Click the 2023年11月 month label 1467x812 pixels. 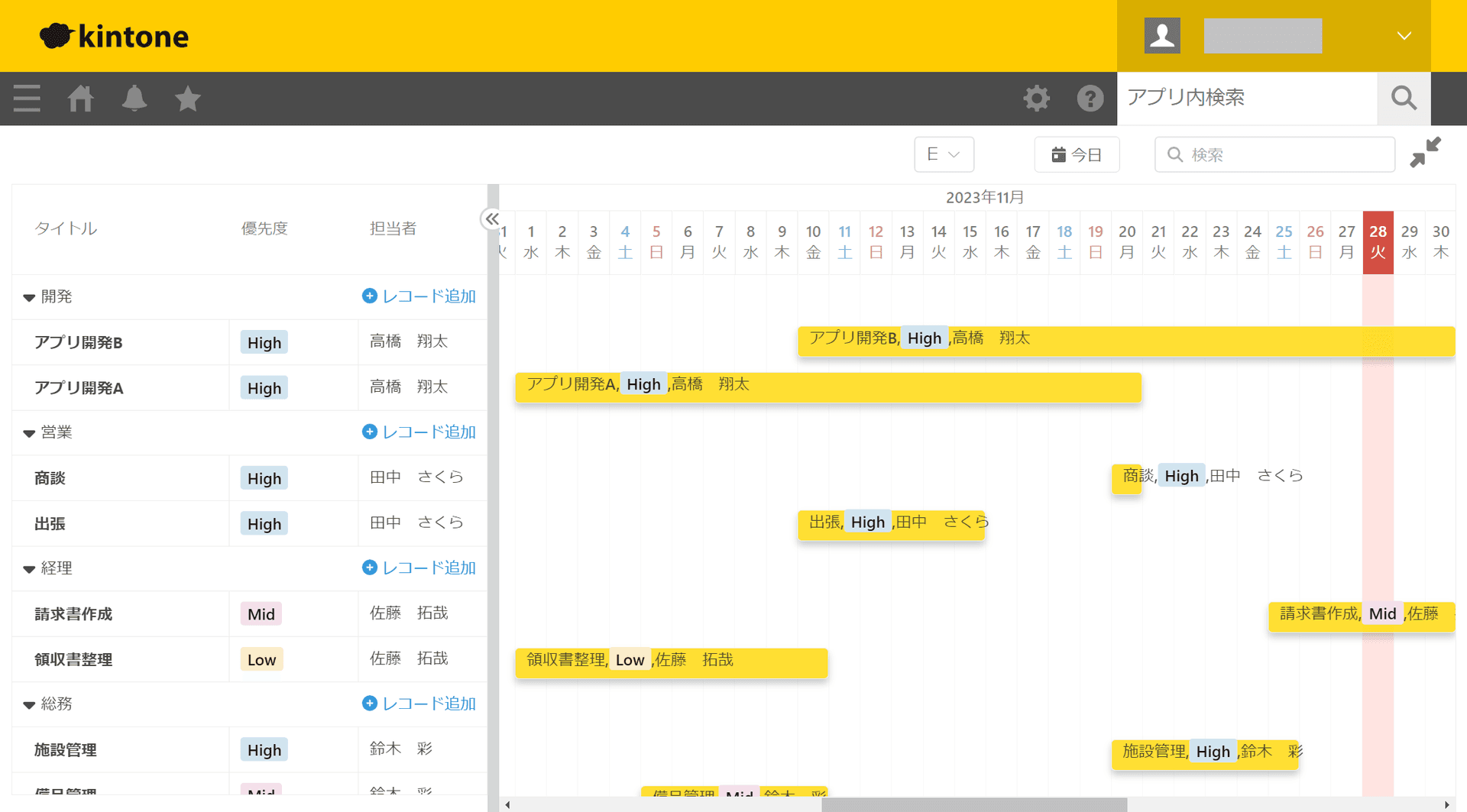[x=985, y=198]
